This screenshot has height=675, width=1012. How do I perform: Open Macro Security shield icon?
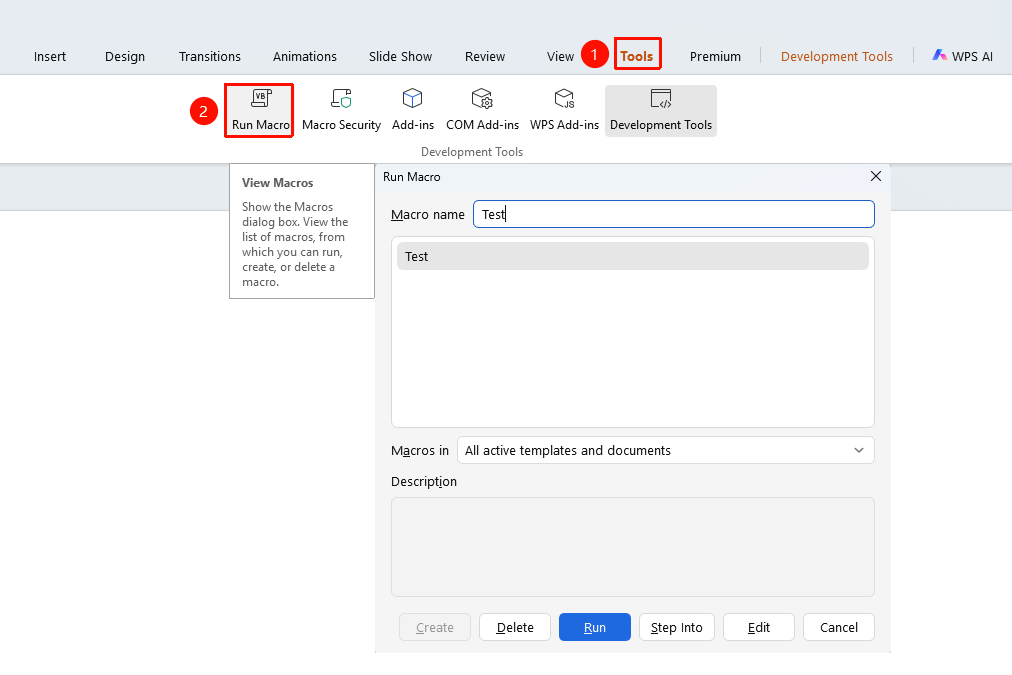[x=341, y=99]
